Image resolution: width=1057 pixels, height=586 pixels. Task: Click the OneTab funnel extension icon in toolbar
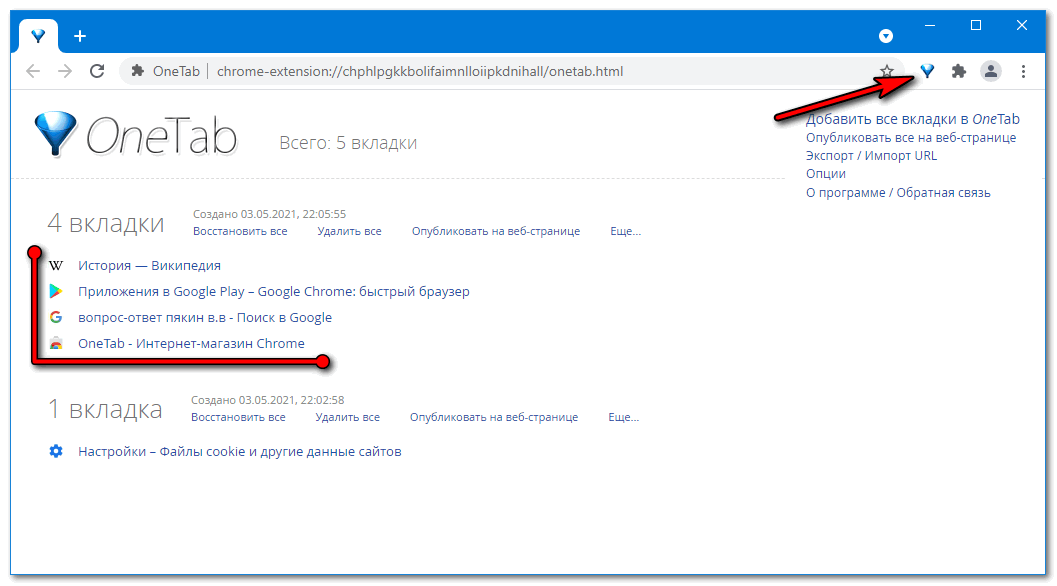pyautogui.click(x=927, y=71)
